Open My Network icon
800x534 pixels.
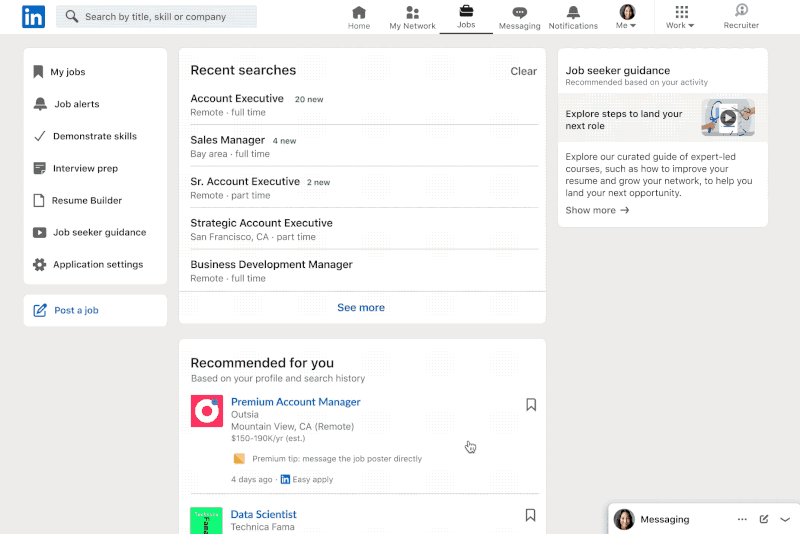pos(412,13)
